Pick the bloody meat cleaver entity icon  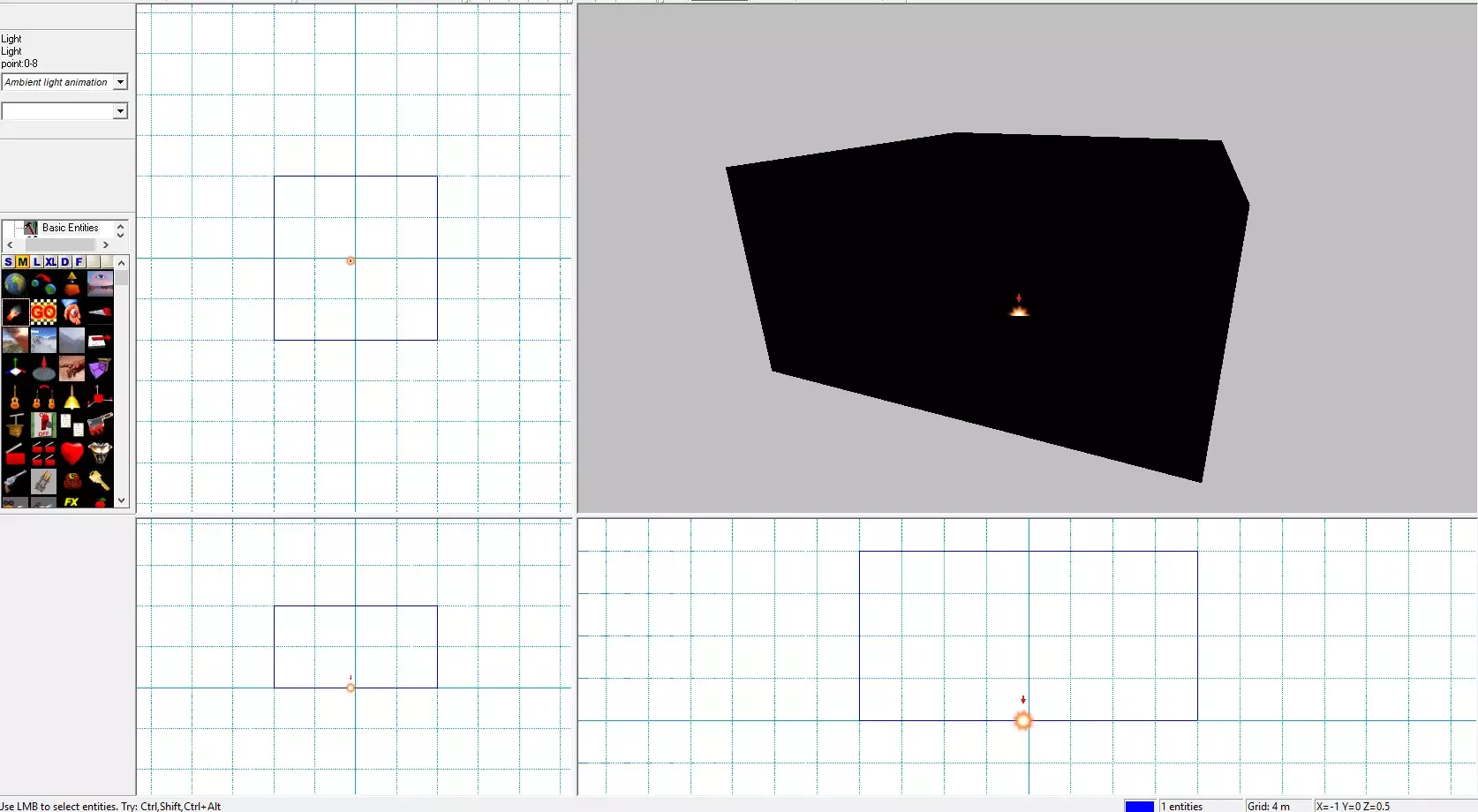(100, 425)
